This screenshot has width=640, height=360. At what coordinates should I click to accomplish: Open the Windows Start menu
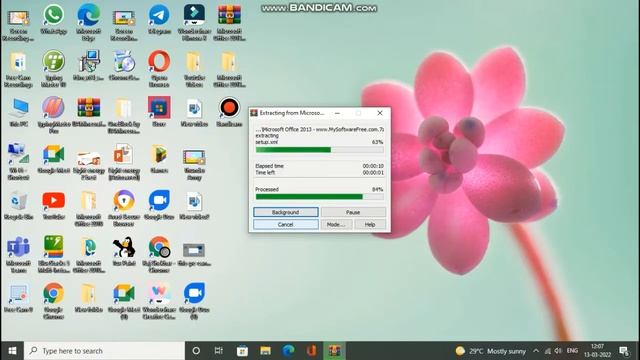[12, 351]
